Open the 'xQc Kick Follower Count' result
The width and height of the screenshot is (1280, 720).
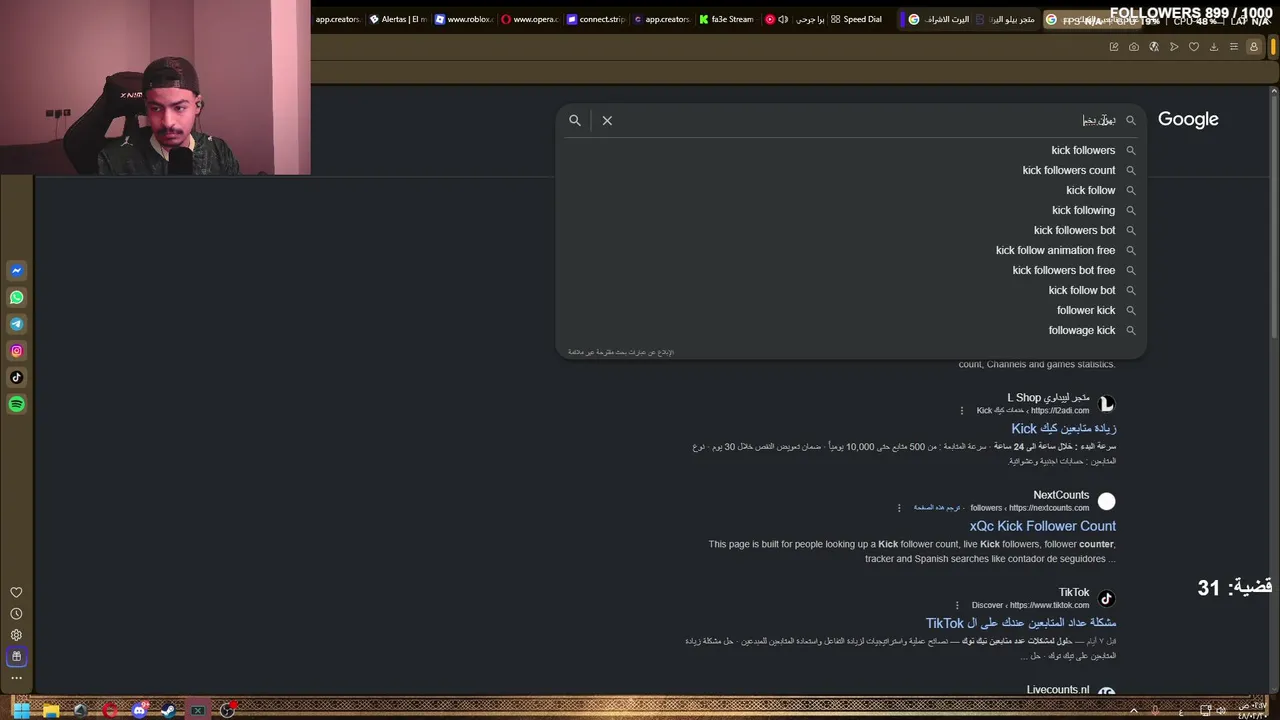(x=1042, y=526)
